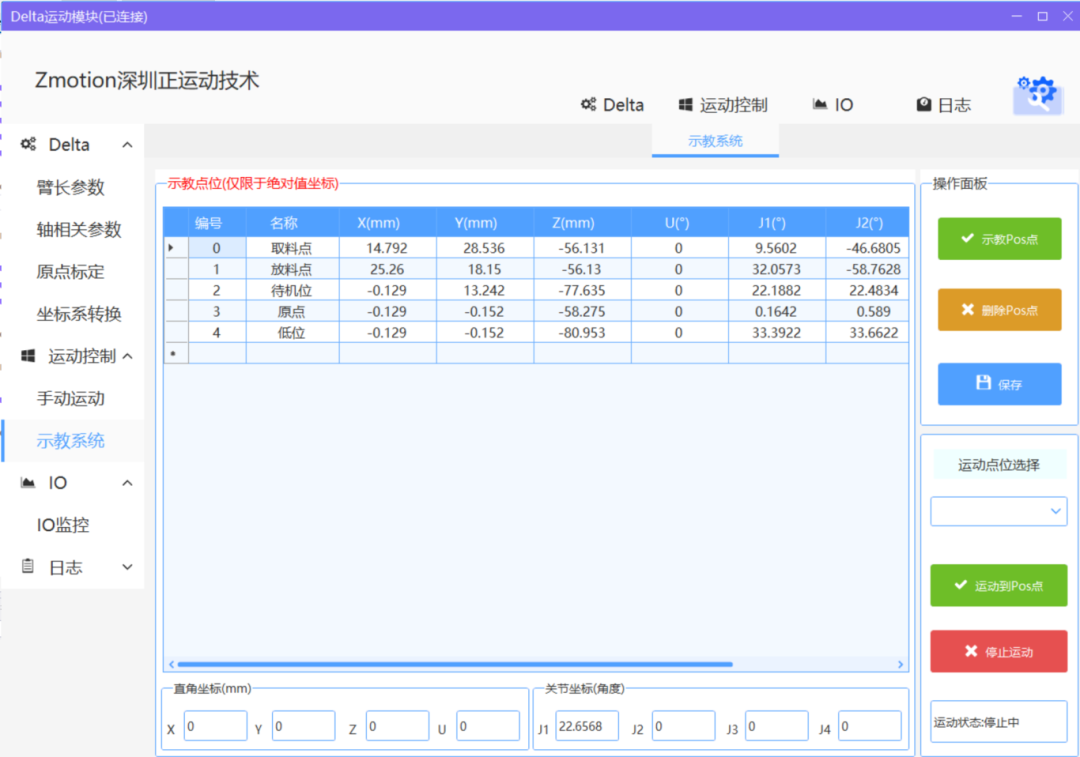The height and width of the screenshot is (757, 1080).
Task: Click the horizontal scrollbar thumb under the table
Action: point(455,665)
